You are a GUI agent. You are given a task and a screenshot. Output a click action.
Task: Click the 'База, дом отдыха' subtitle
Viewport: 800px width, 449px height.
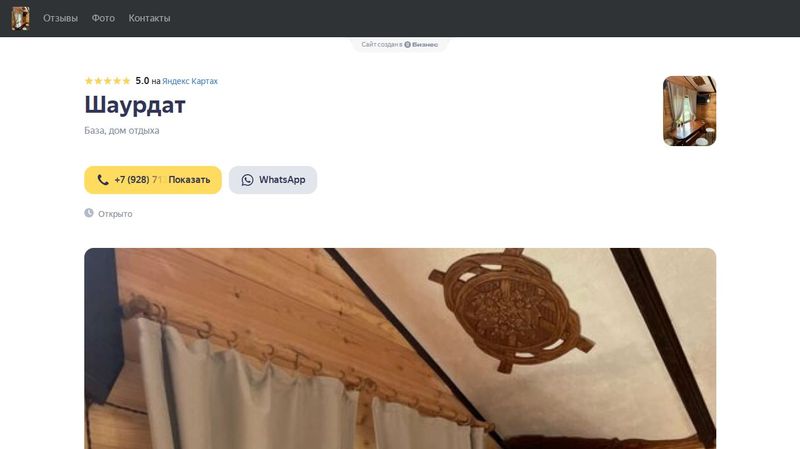point(121,131)
